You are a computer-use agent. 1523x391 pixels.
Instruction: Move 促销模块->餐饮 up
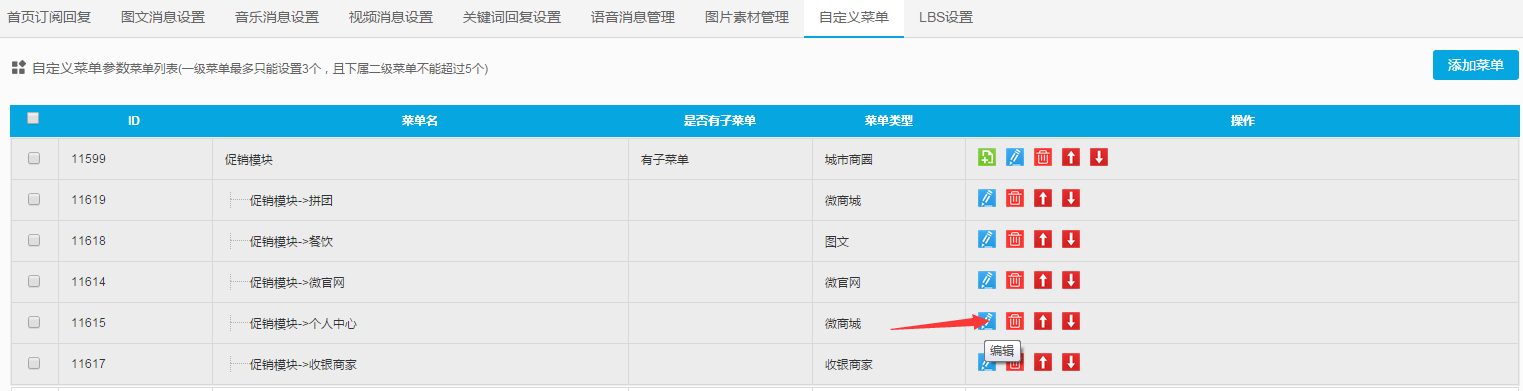1043,239
